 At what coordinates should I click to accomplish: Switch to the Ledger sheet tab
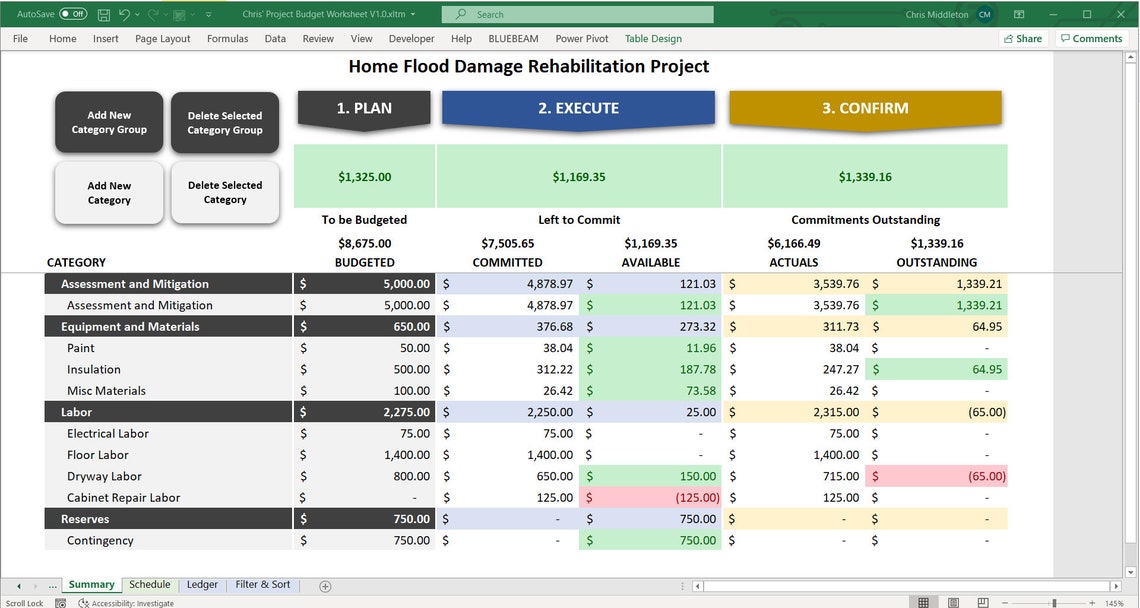tap(202, 585)
